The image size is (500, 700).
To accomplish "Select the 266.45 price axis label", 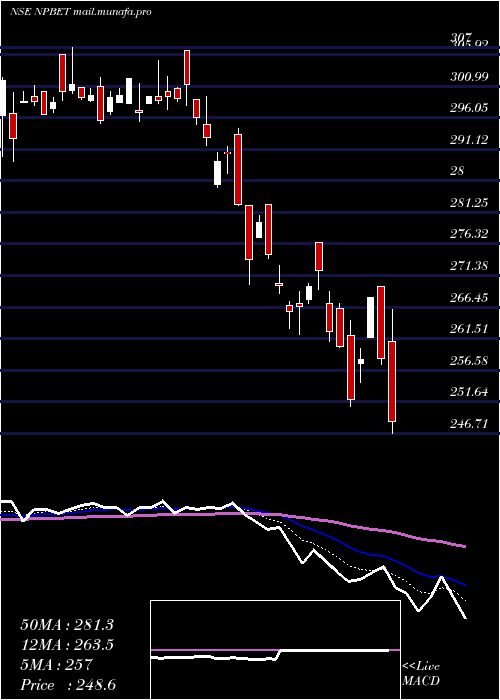I will tap(469, 298).
